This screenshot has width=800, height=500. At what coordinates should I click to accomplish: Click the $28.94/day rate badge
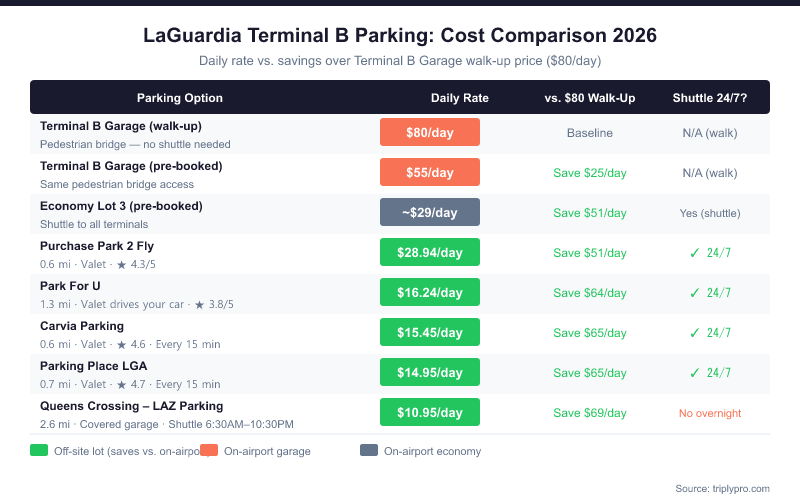point(430,252)
